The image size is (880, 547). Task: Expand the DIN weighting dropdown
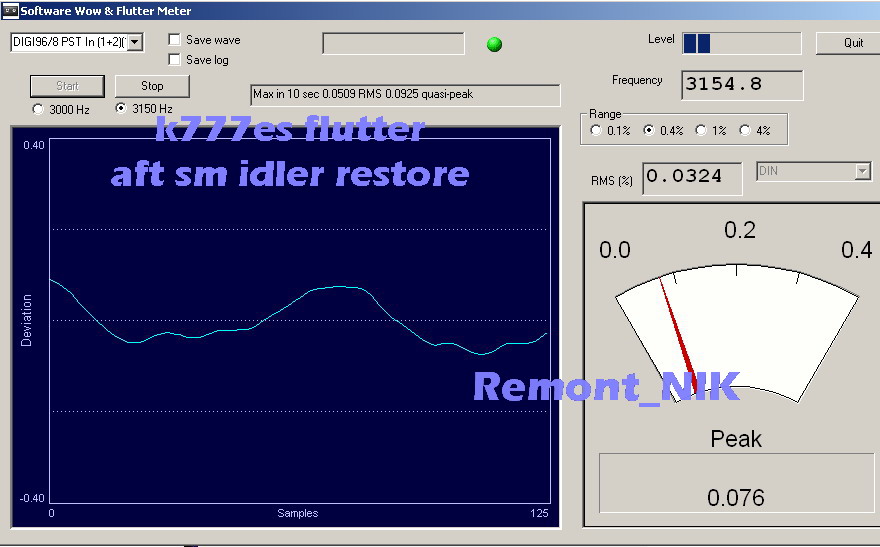[863, 172]
